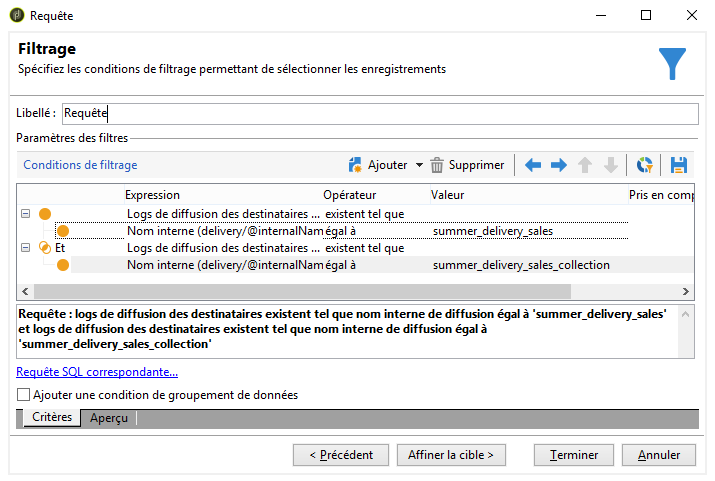Click the Ajouter add-condition icon
The image size is (715, 481).
point(355,165)
